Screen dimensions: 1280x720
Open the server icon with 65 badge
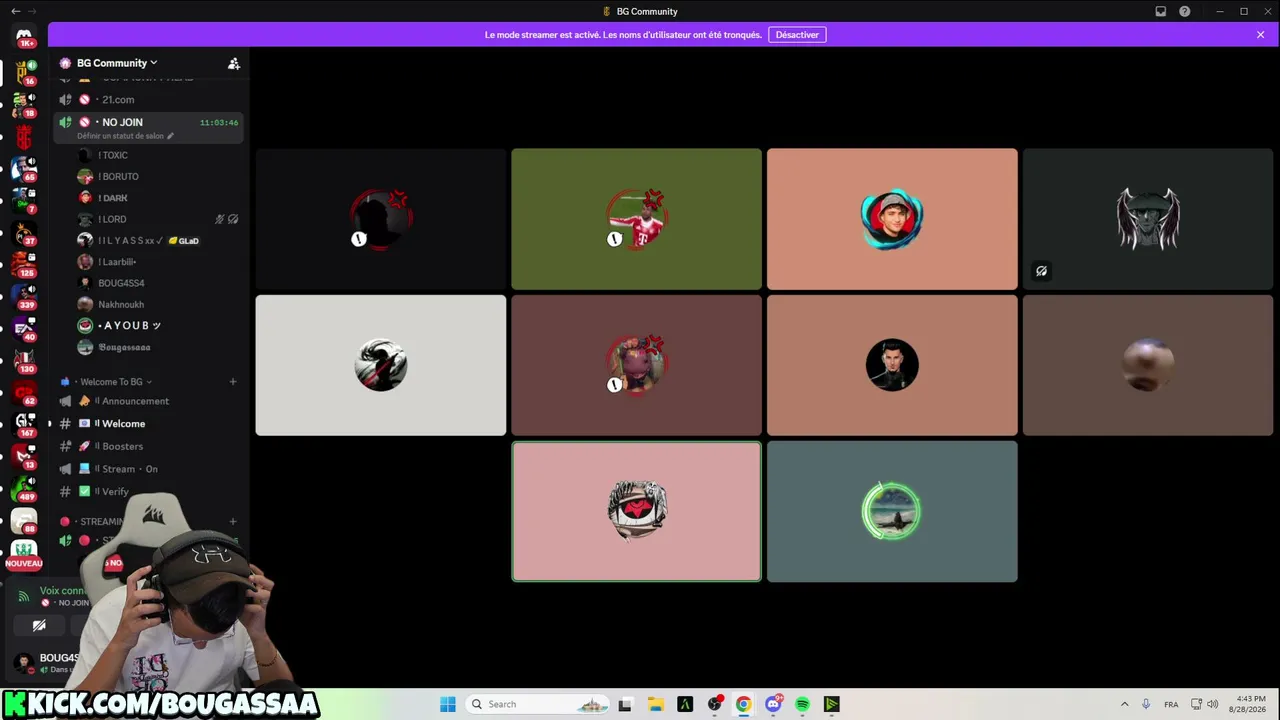[24, 168]
